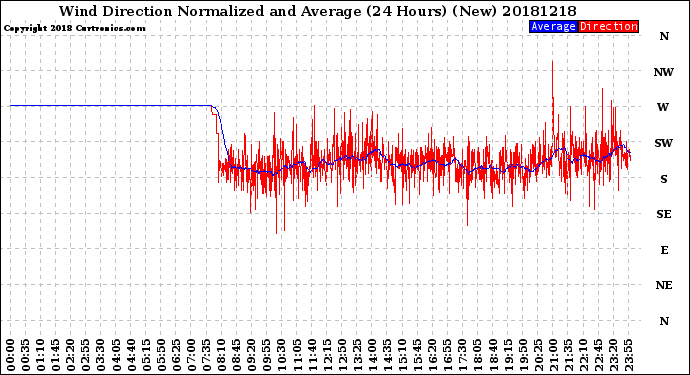Click the 08:45 time label
The width and height of the screenshot is (690, 375).
pos(237,355)
